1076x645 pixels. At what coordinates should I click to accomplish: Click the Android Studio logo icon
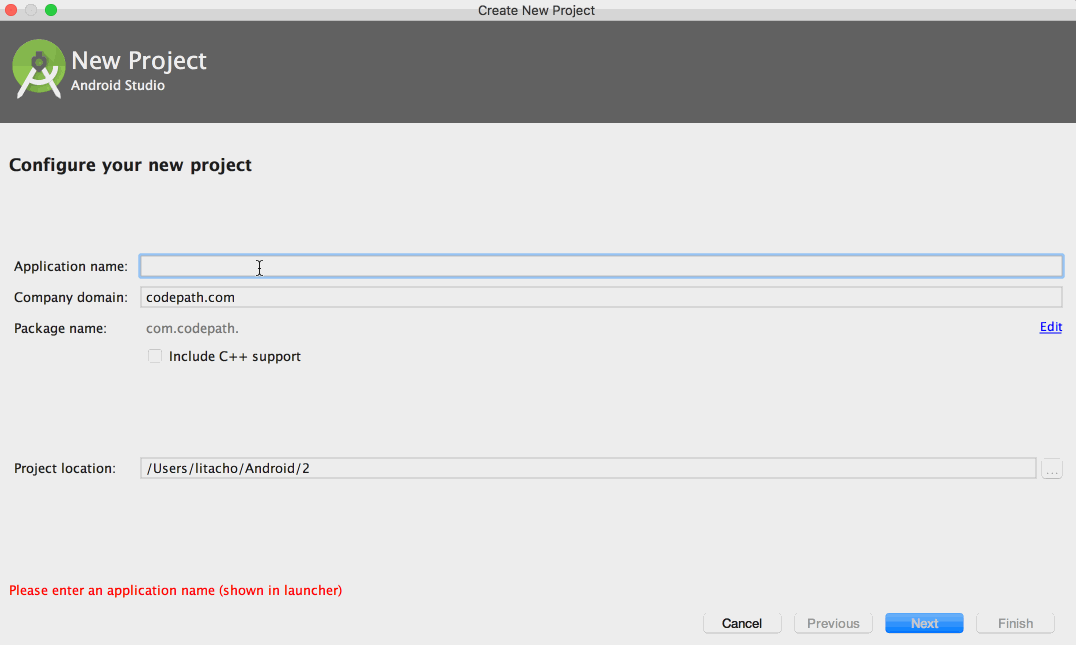click(38, 69)
